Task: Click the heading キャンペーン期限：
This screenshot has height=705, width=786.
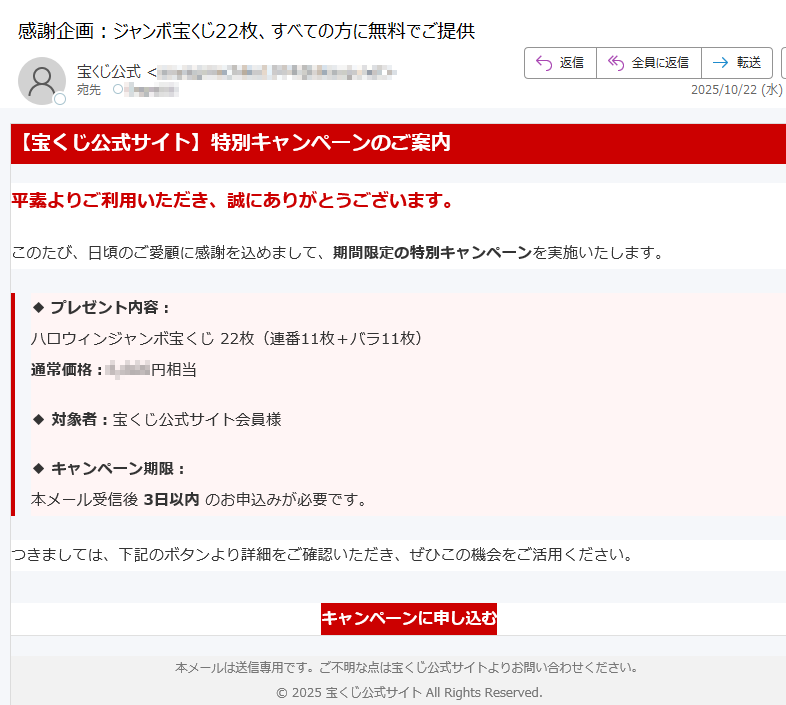Action: (x=109, y=469)
